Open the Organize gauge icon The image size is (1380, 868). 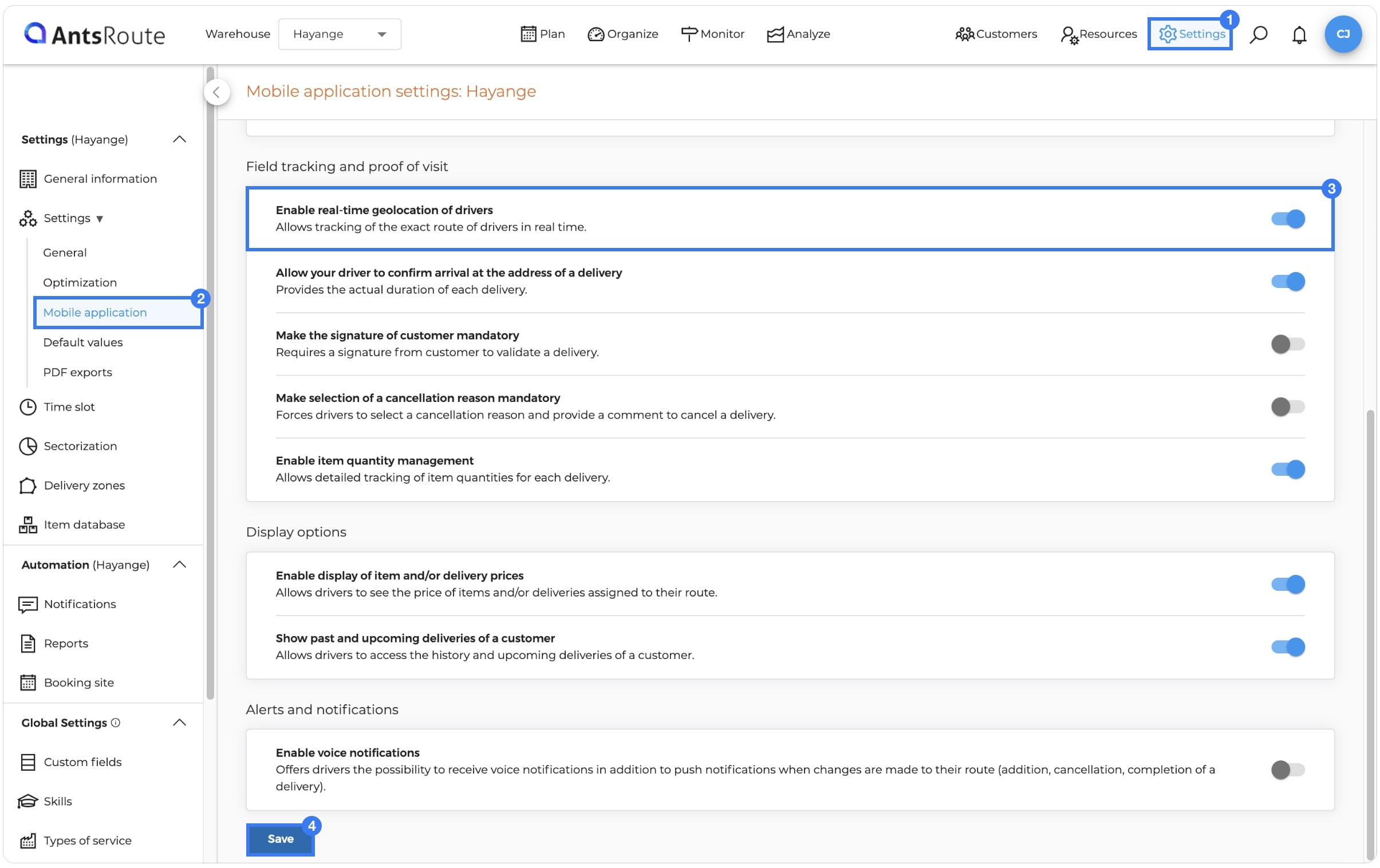596,34
